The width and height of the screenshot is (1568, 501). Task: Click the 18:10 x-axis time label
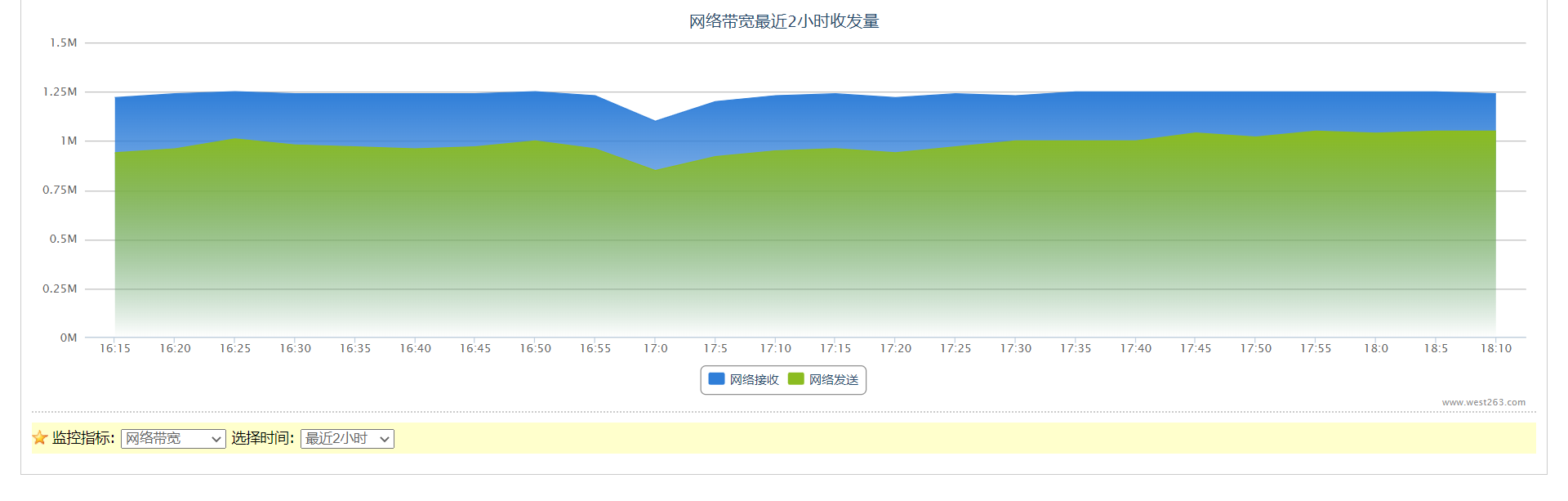coord(1496,348)
